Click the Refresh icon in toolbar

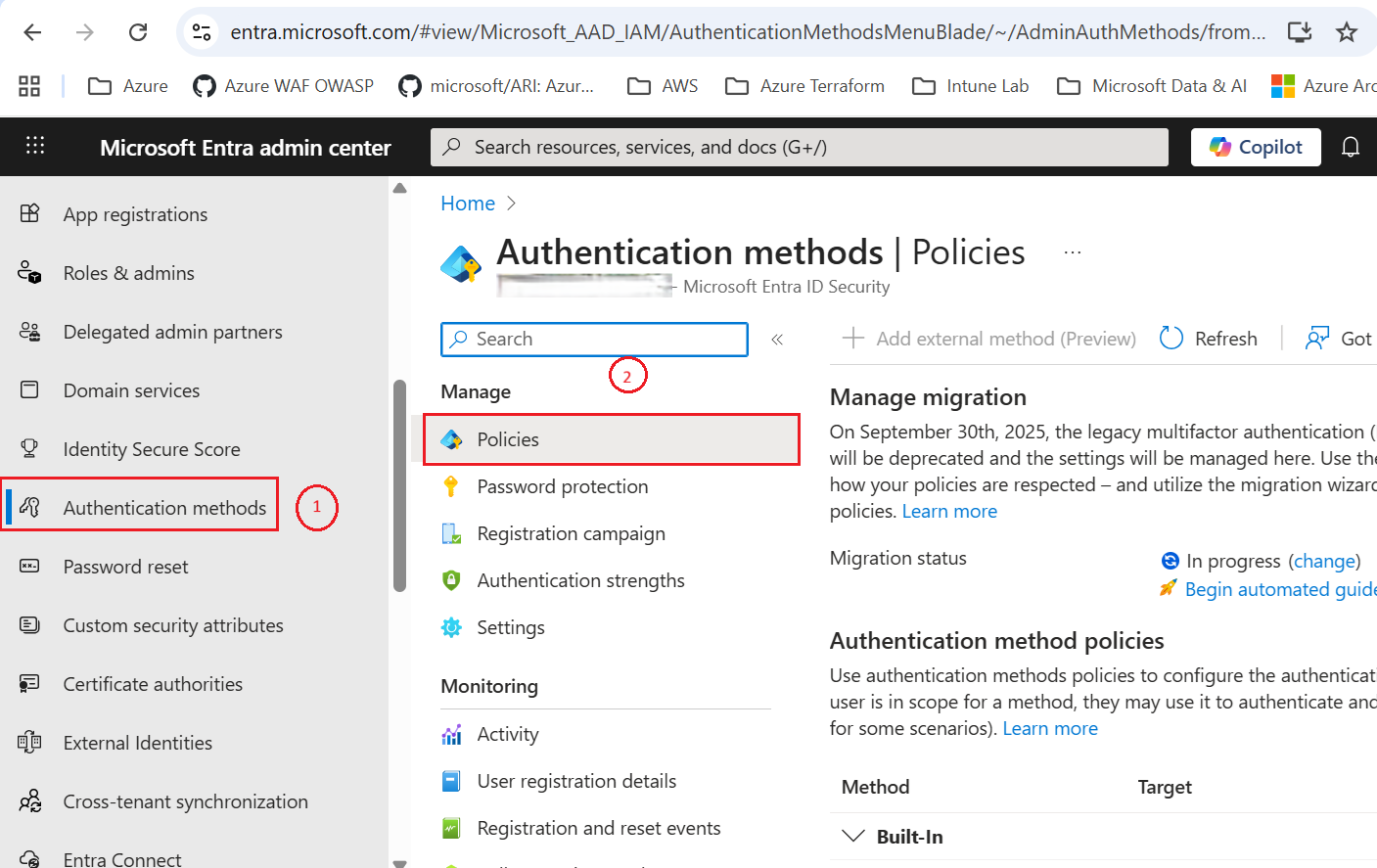[x=1170, y=339]
